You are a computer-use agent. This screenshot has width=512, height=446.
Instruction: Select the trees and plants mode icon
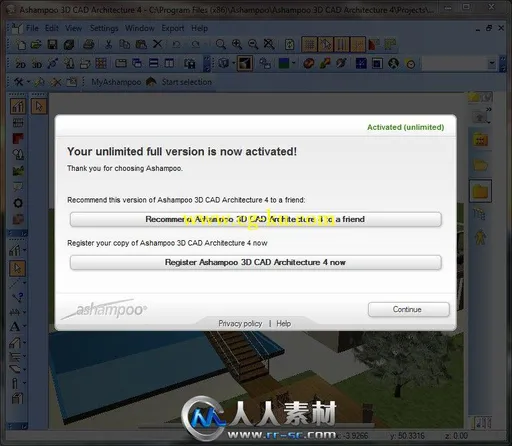(x=18, y=154)
